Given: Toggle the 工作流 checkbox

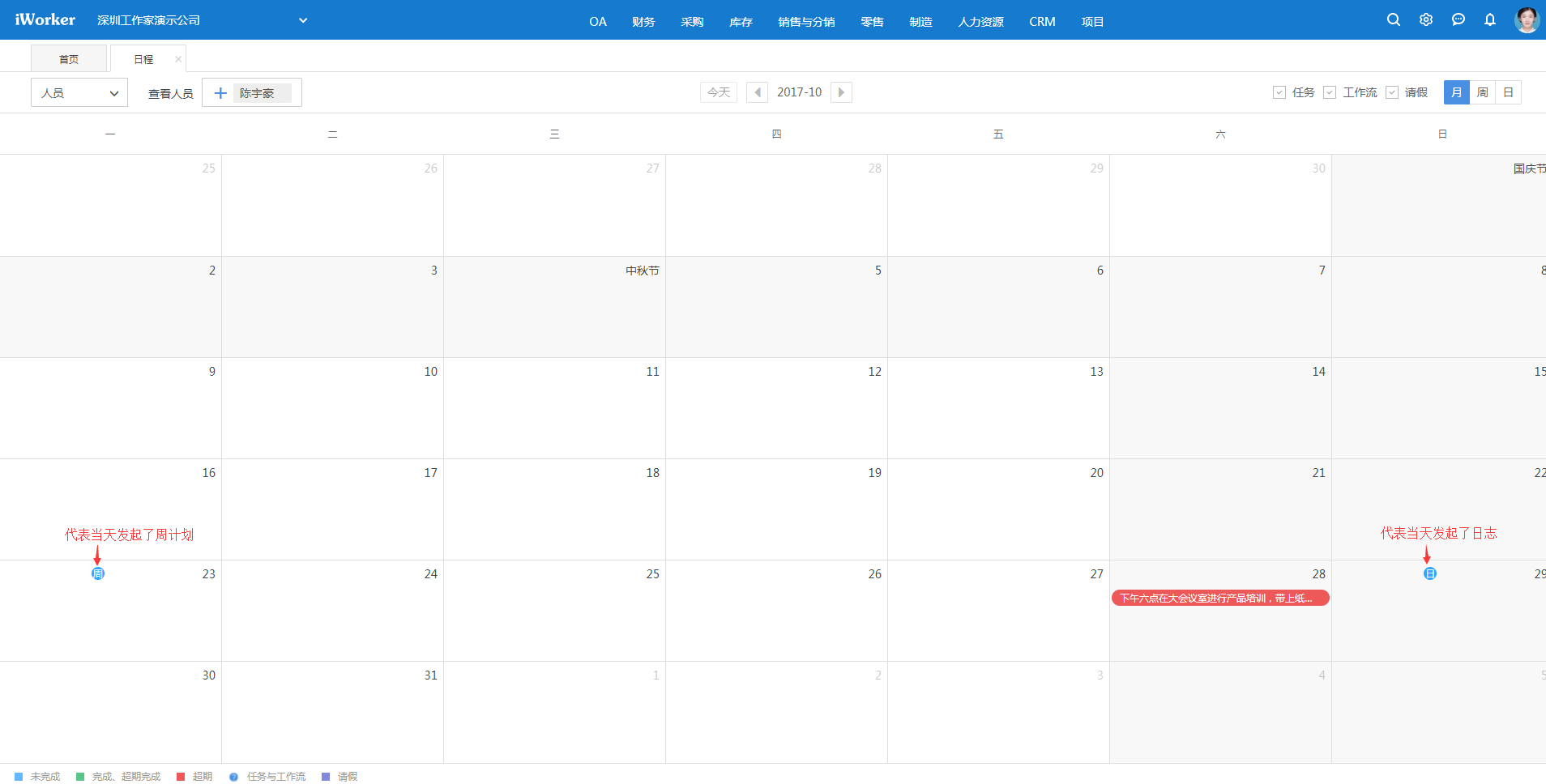Looking at the screenshot, I should (x=1330, y=92).
